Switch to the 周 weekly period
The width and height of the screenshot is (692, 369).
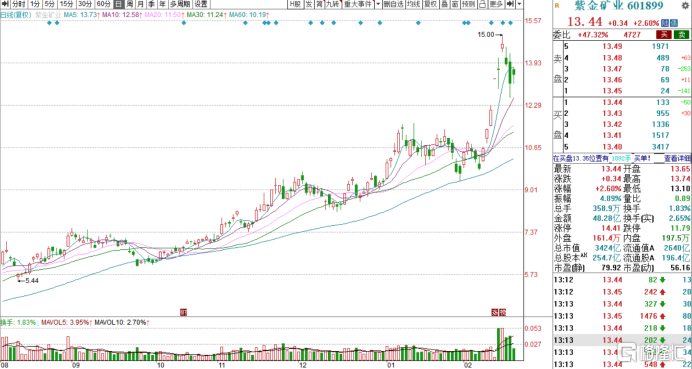[x=129, y=4]
